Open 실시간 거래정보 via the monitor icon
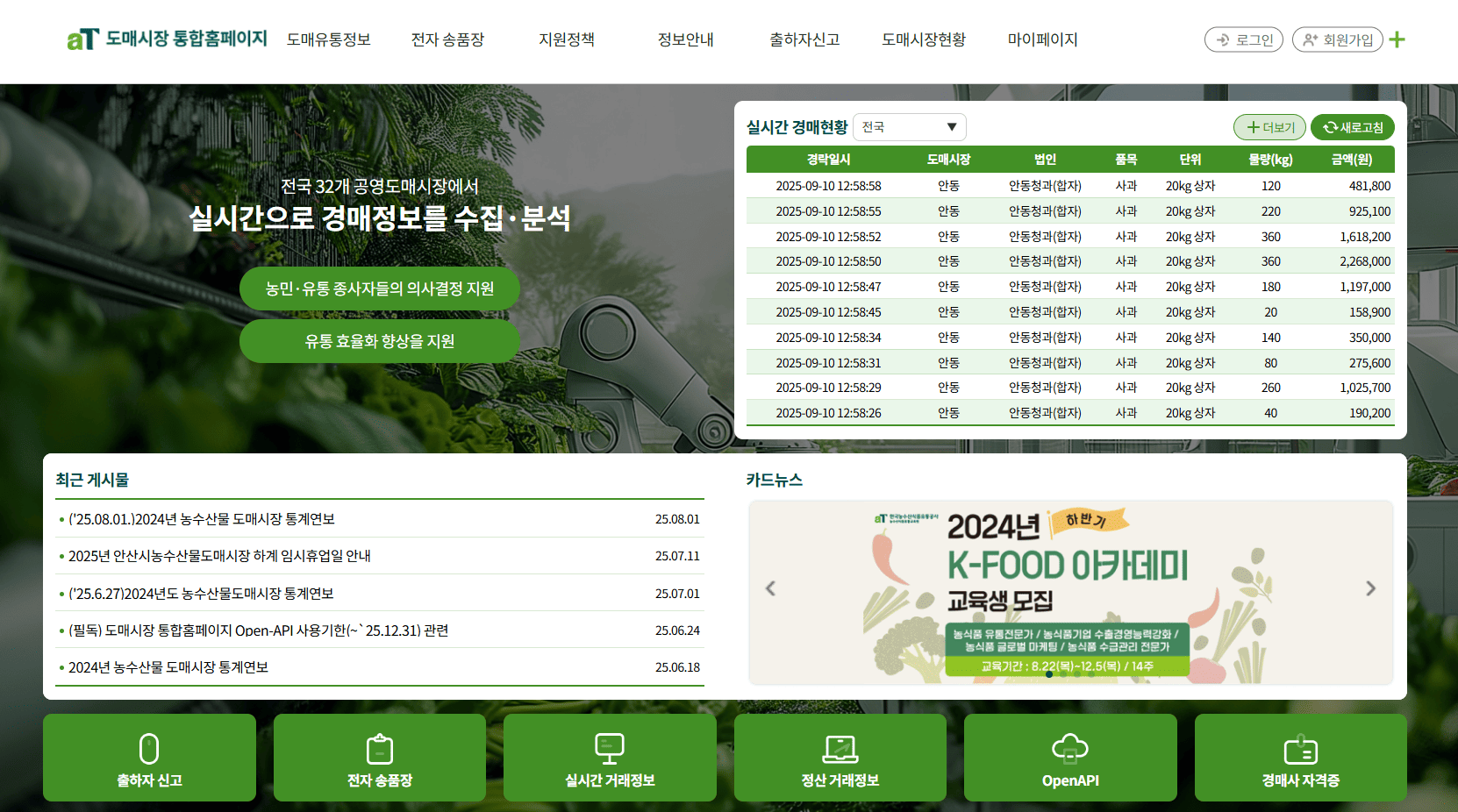1458x812 pixels. click(610, 748)
